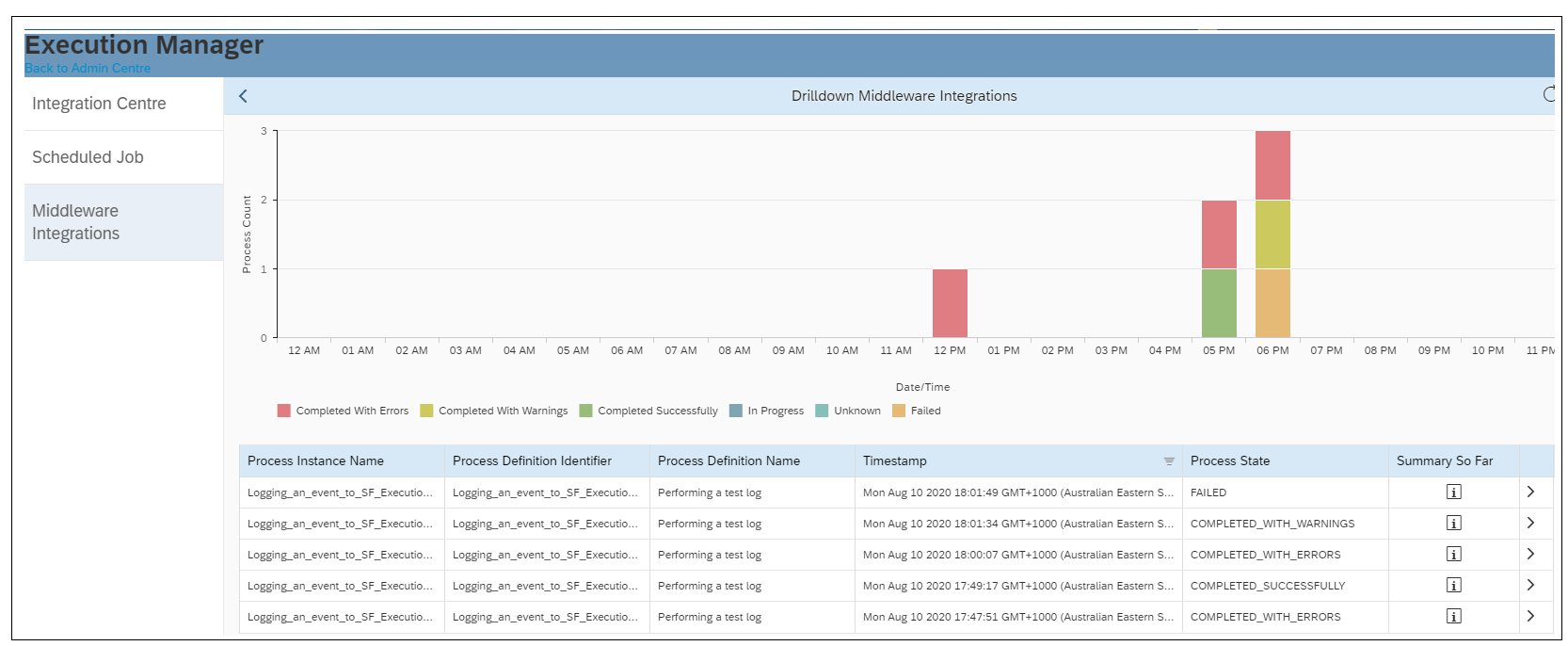Viewport: 1568px width, 646px height.
Task: Click the back arrow in Drilldown header
Action: 243,96
